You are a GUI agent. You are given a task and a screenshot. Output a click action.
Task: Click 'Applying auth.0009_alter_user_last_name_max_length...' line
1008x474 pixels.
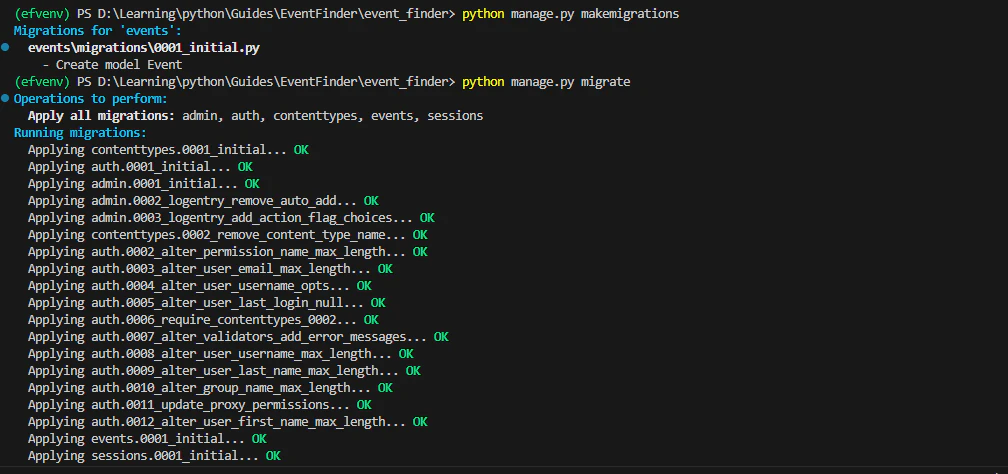(224, 371)
